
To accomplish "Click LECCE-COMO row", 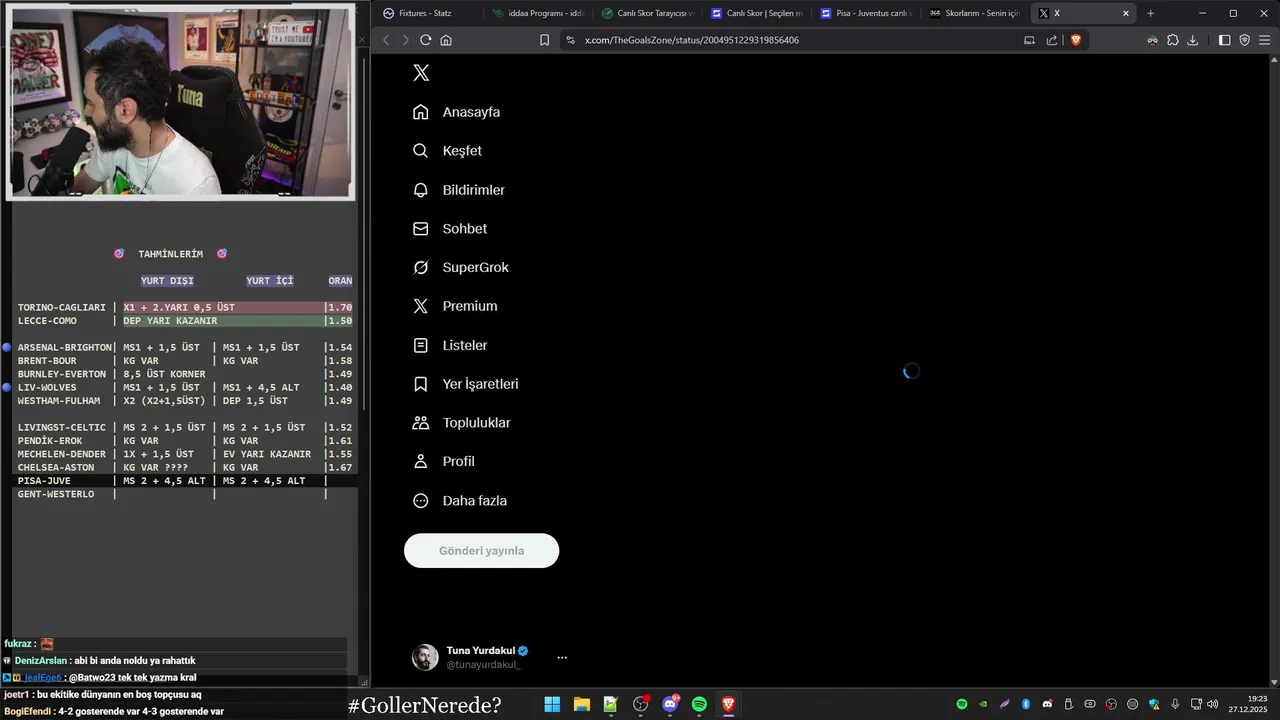I will click(185, 321).
